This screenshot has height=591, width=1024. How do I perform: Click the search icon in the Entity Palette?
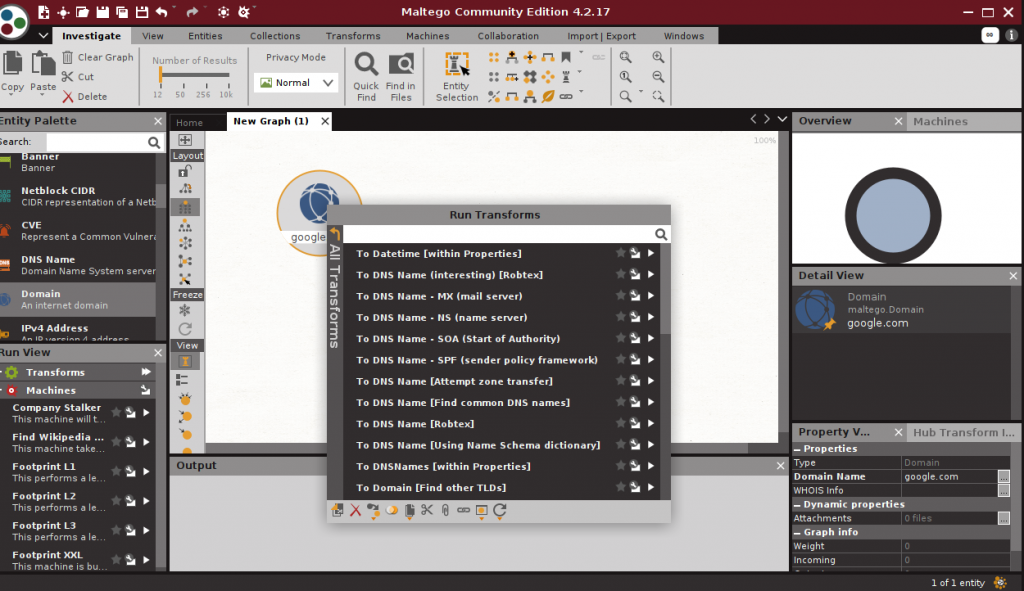(153, 142)
